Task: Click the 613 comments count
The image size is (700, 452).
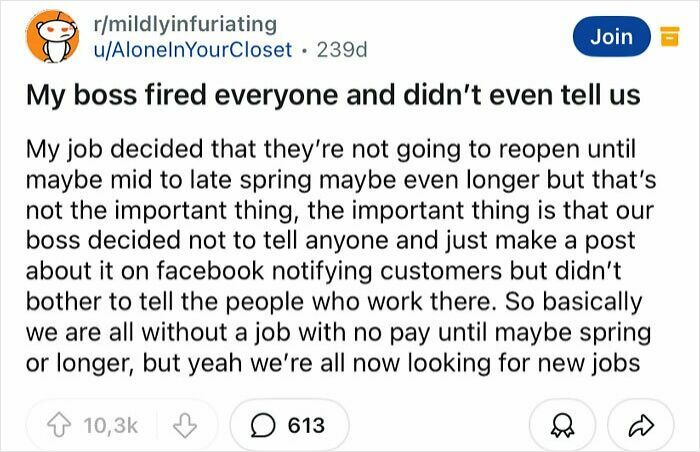Action: tap(306, 425)
